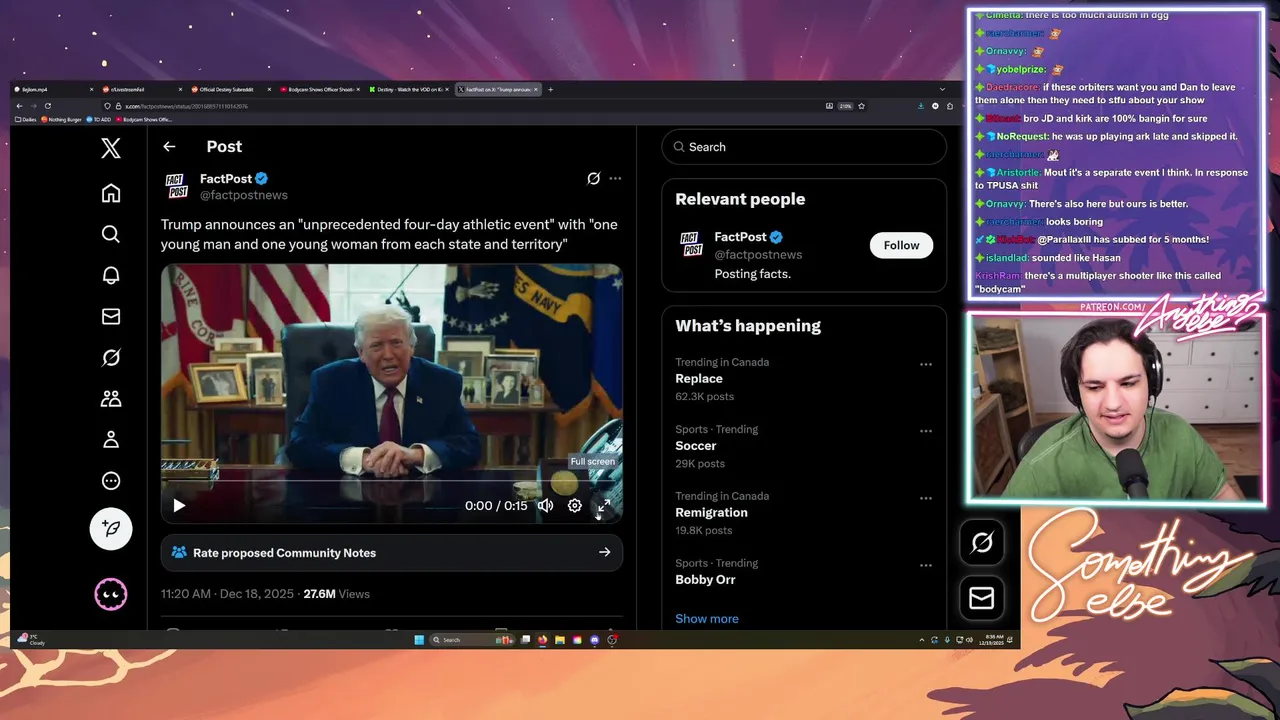Bookmark this page with star icon
This screenshot has width=1280, height=720.
tap(862, 106)
